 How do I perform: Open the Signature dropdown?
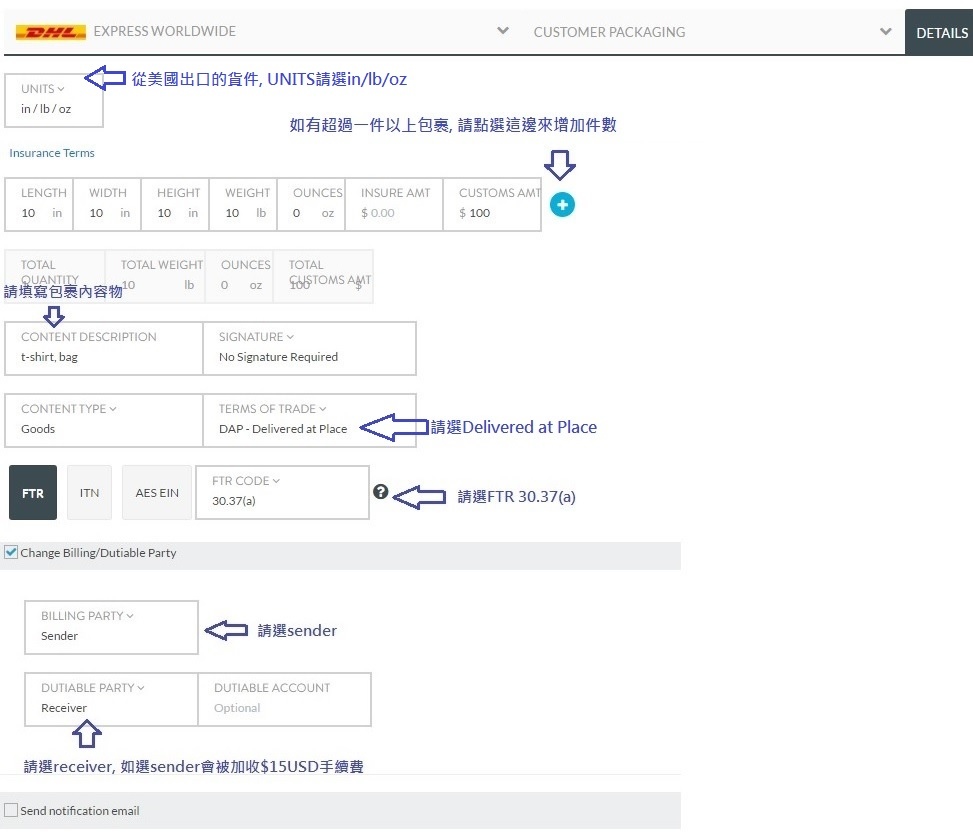coord(309,348)
